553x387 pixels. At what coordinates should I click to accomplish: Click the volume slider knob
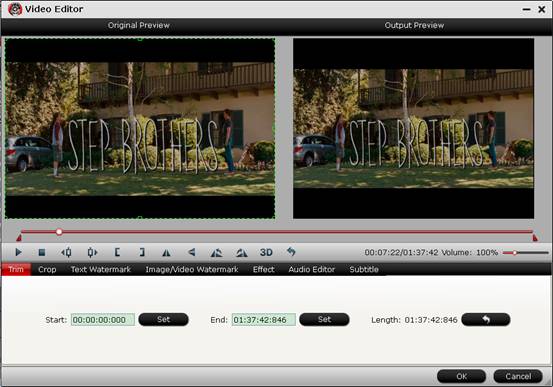coord(515,253)
